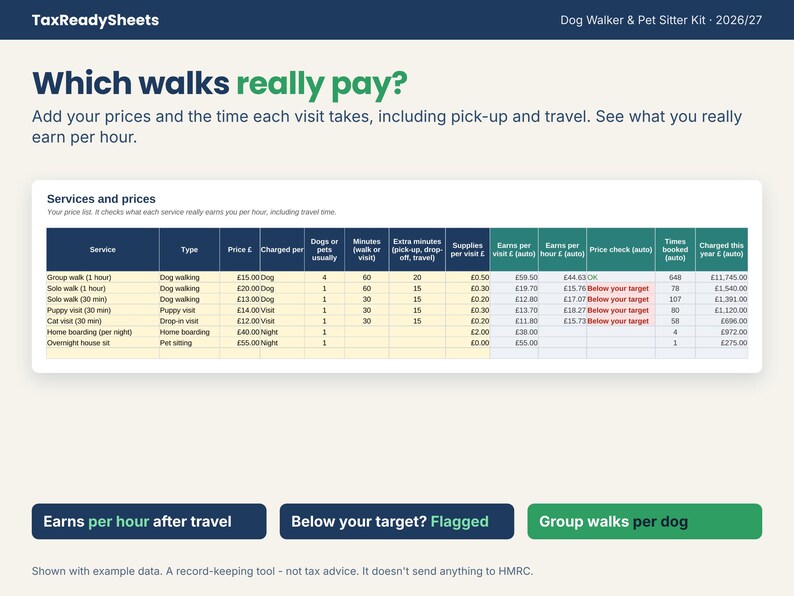Click the £11,745.00 charged this year cell

722,277
